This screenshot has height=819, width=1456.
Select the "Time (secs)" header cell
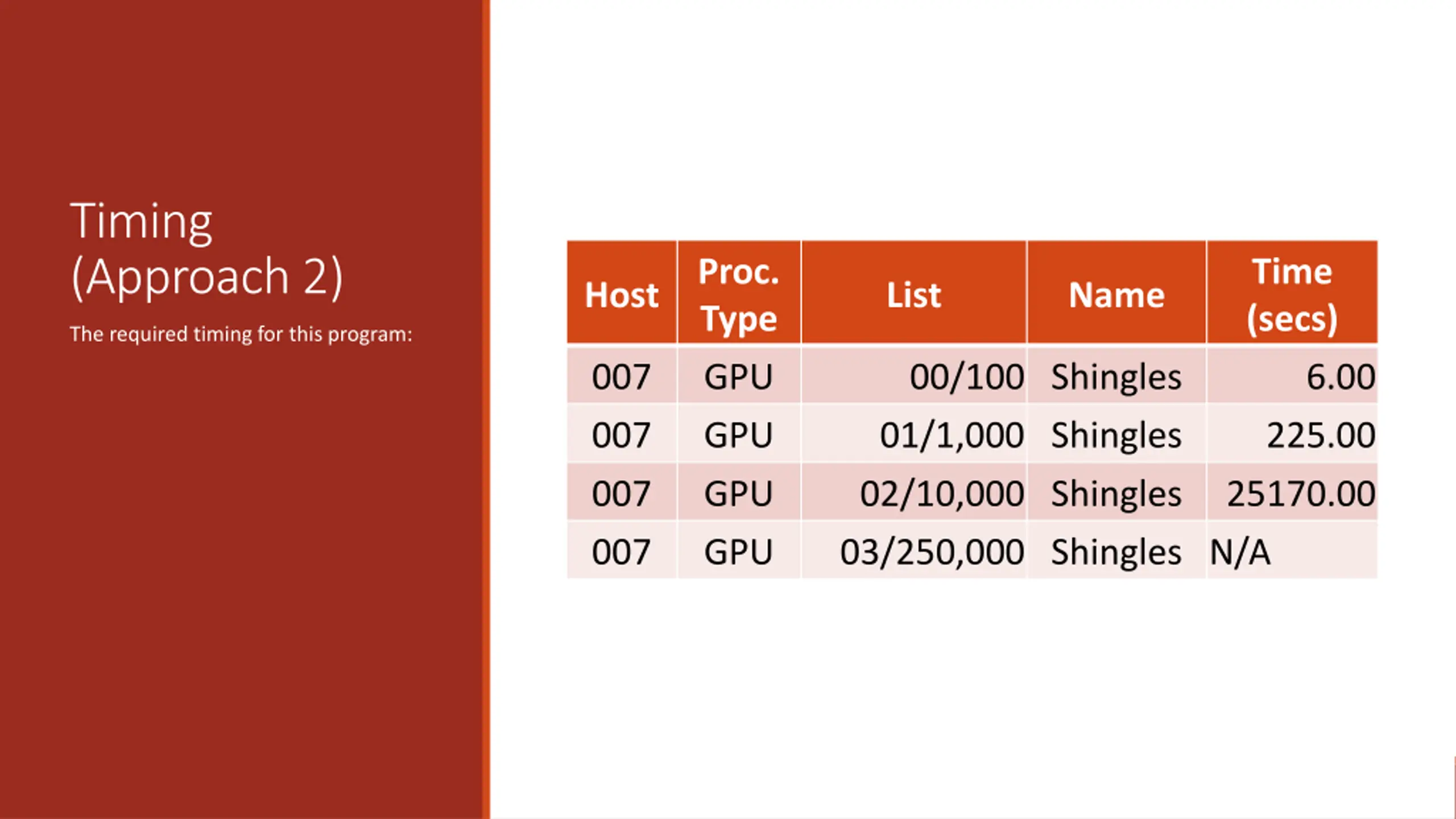click(1292, 294)
